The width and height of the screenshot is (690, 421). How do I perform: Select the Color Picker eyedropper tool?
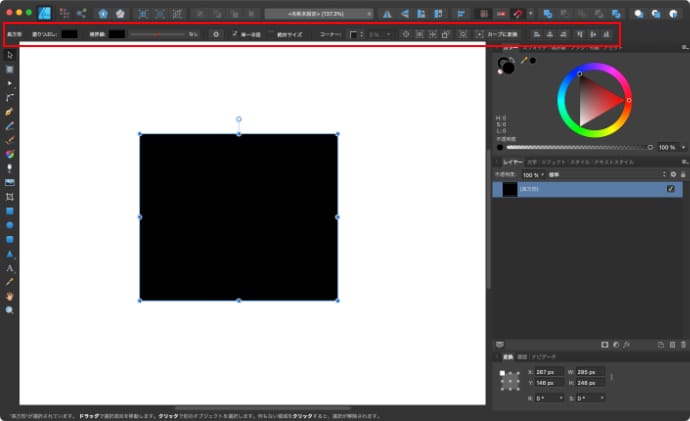[10, 282]
